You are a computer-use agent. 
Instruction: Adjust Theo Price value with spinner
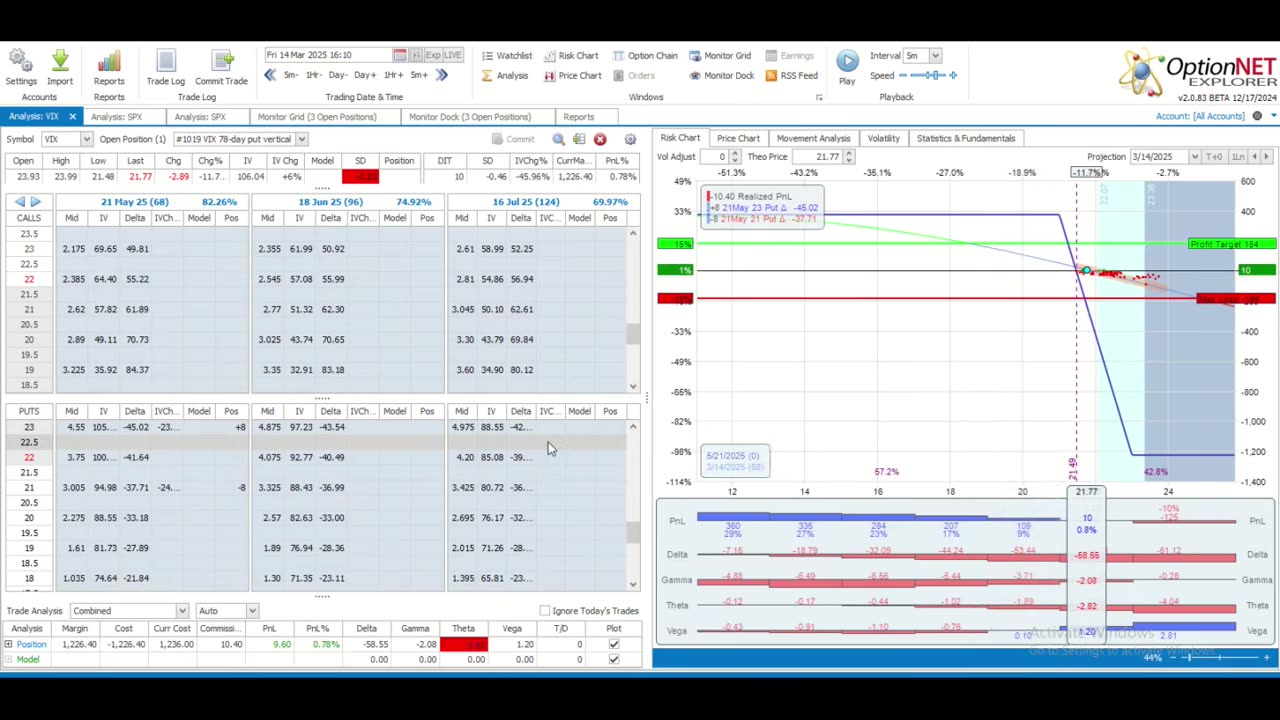tap(849, 157)
